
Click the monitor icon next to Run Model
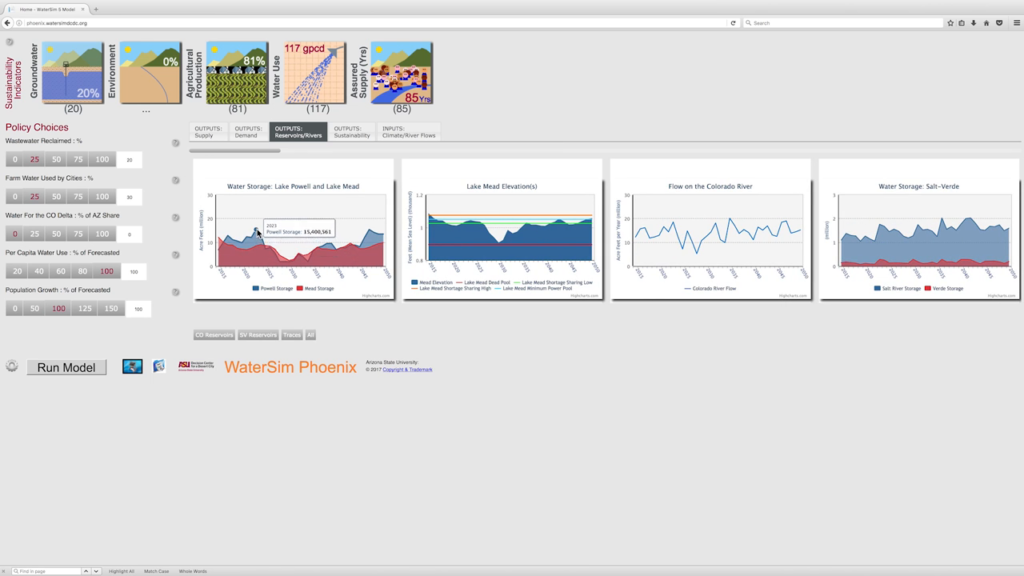coord(132,366)
